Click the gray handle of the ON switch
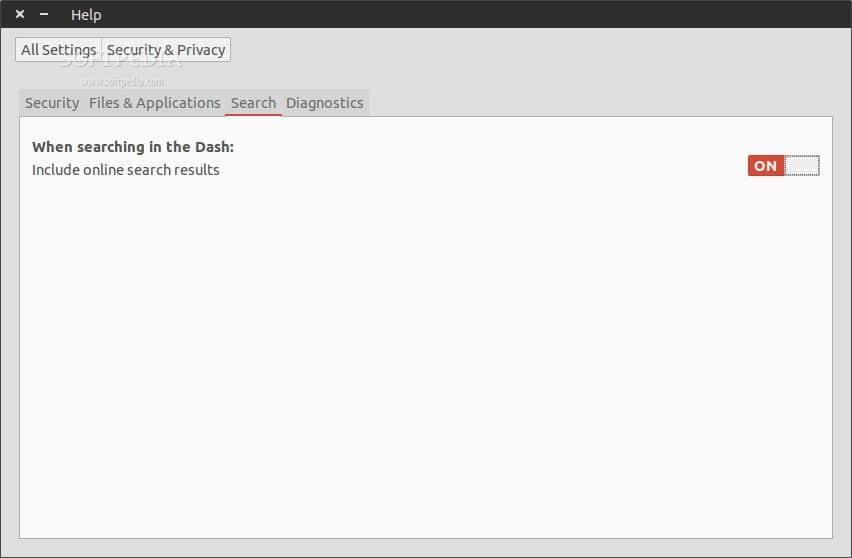 pyautogui.click(x=802, y=166)
